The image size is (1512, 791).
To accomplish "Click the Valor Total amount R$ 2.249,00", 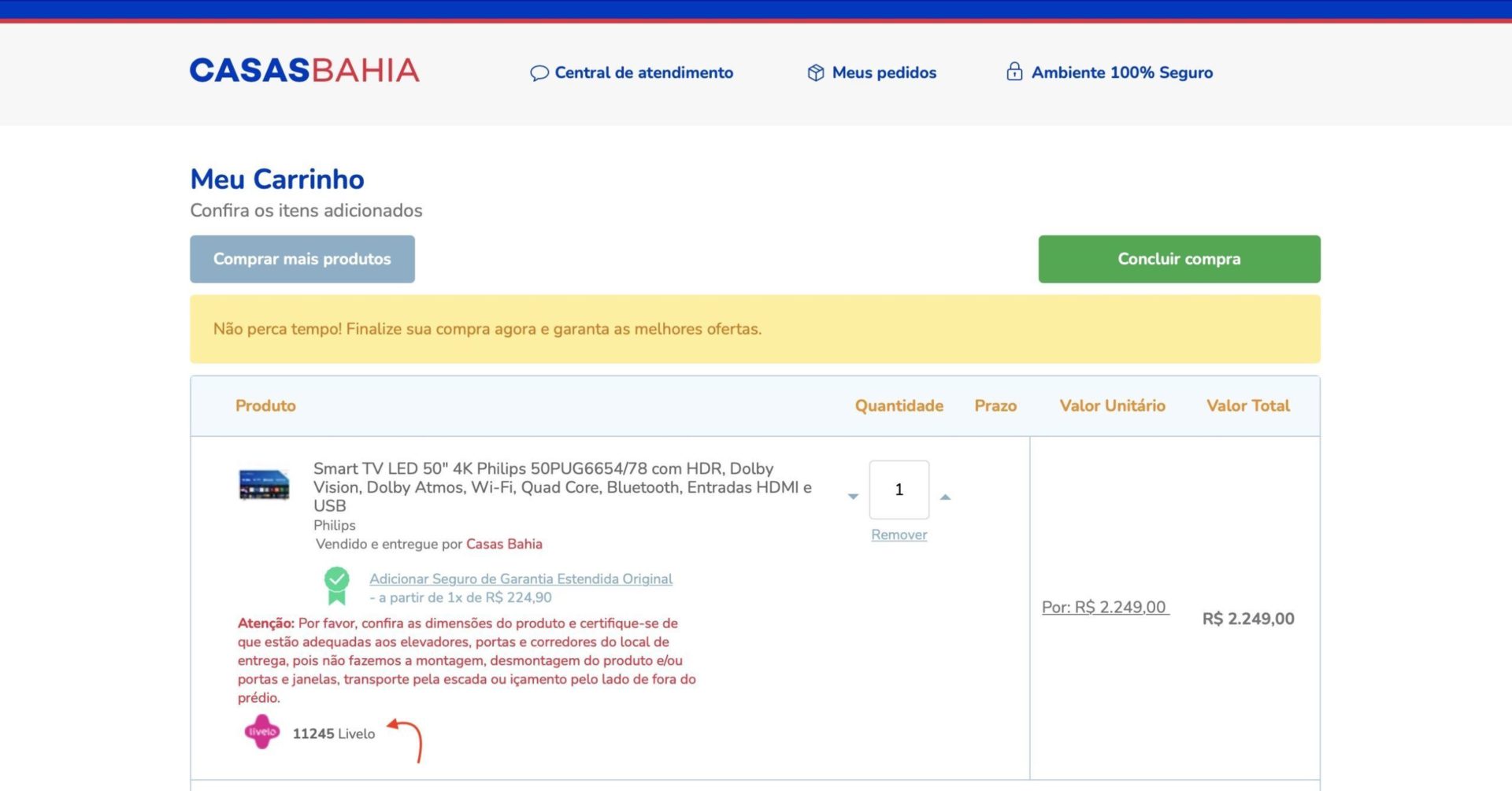I will [1248, 619].
